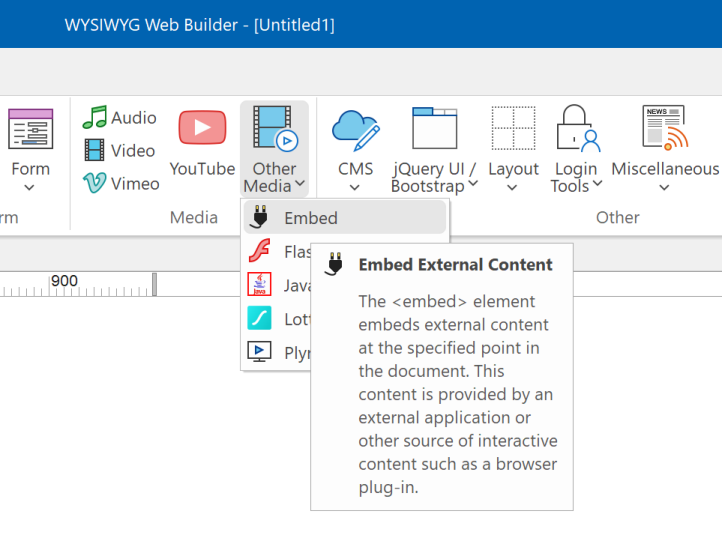Open the CMS dropdown chevron
This screenshot has height=544, width=722.
(x=355, y=187)
